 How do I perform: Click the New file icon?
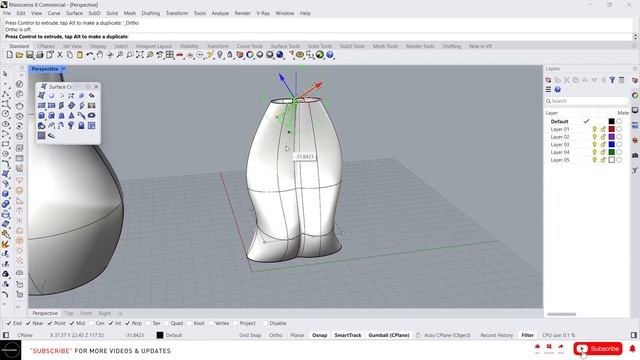(9, 55)
